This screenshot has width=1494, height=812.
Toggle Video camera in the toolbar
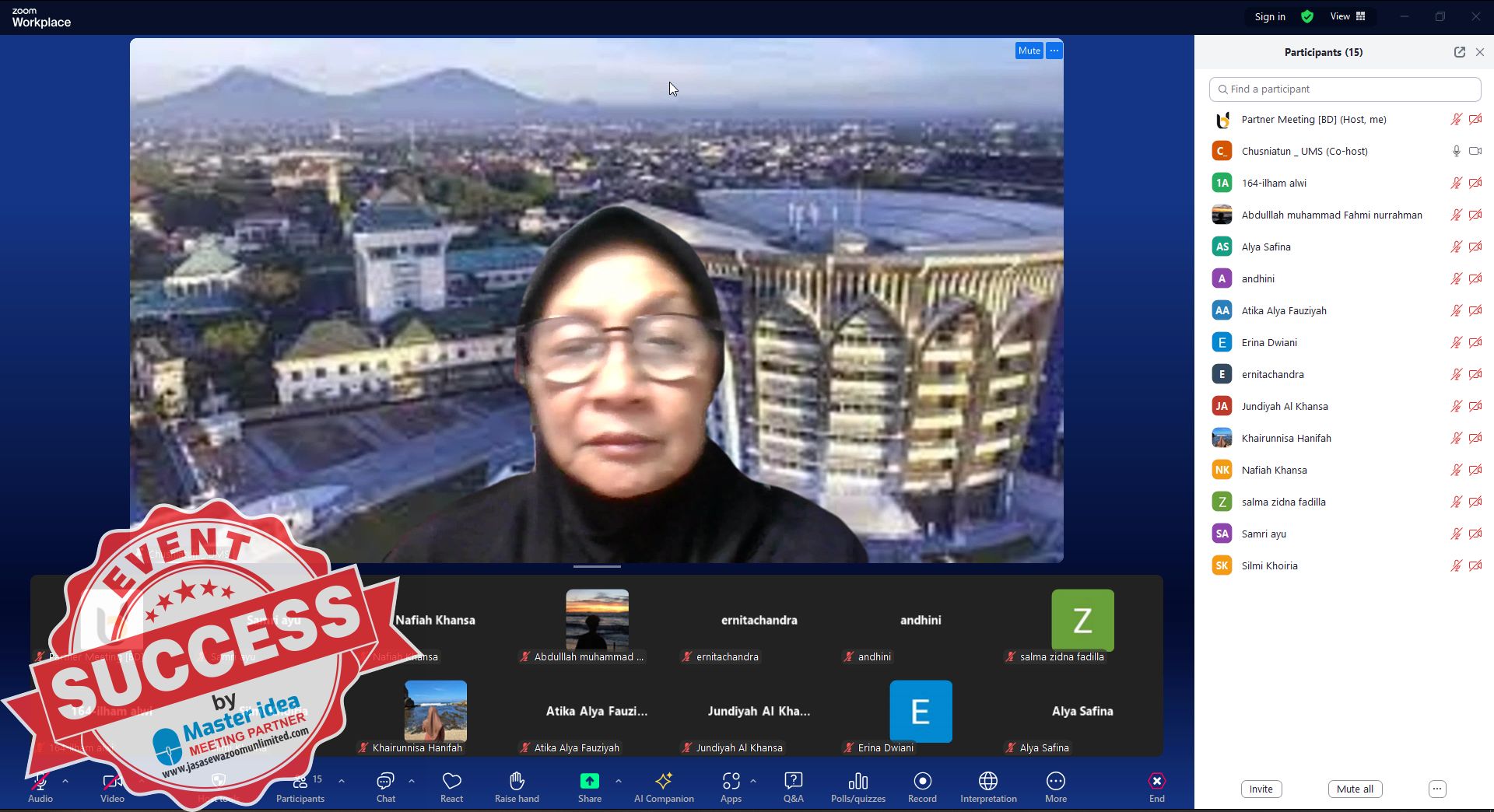click(x=112, y=782)
